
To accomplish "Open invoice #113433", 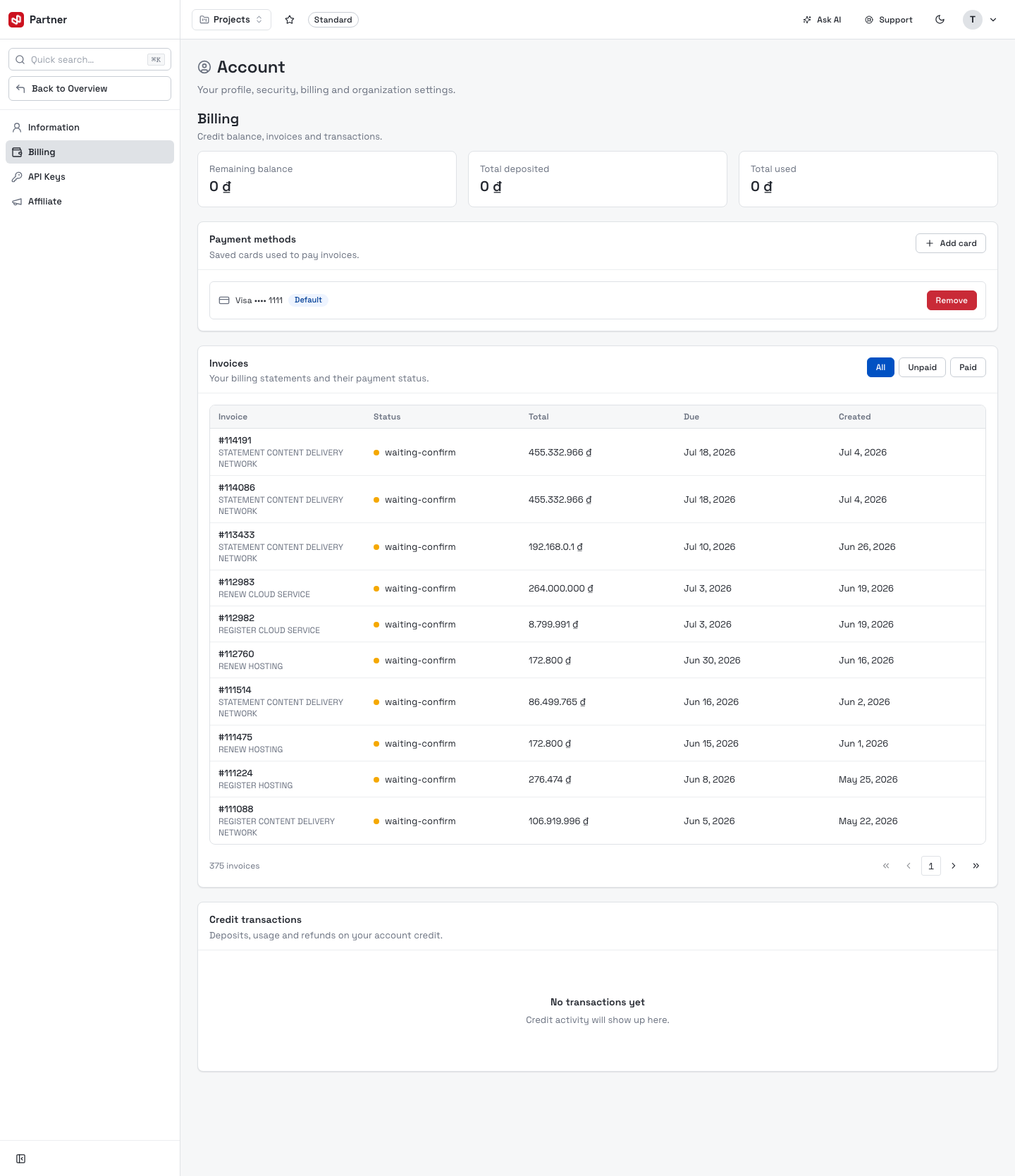I will click(598, 546).
